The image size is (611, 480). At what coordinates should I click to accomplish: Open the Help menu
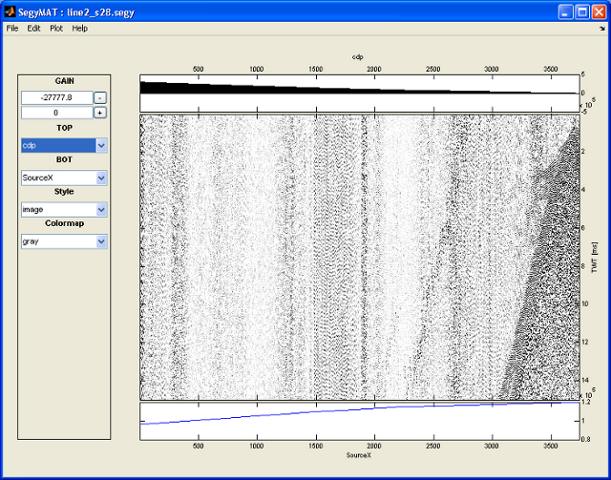tap(80, 29)
